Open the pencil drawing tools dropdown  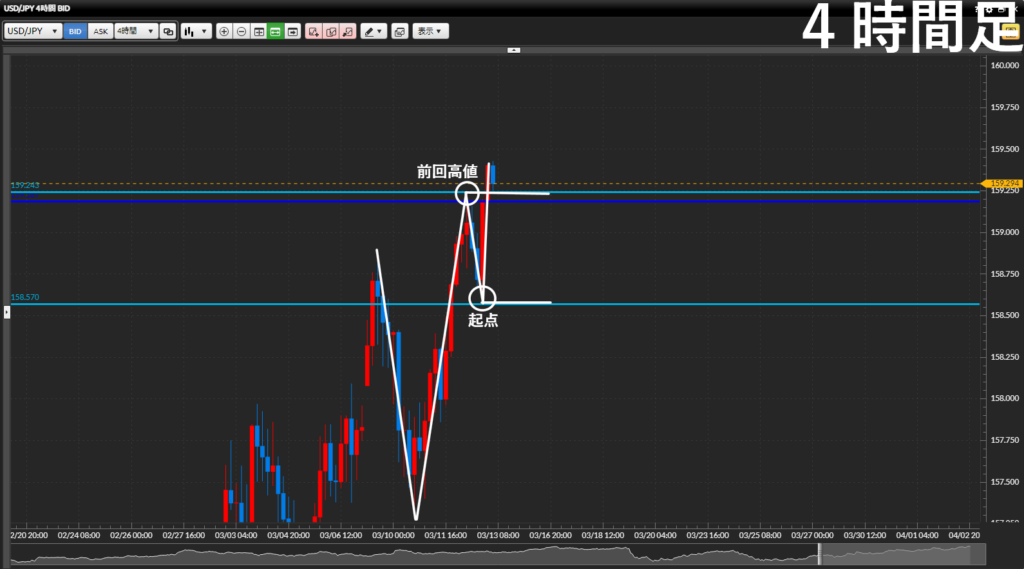(373, 31)
